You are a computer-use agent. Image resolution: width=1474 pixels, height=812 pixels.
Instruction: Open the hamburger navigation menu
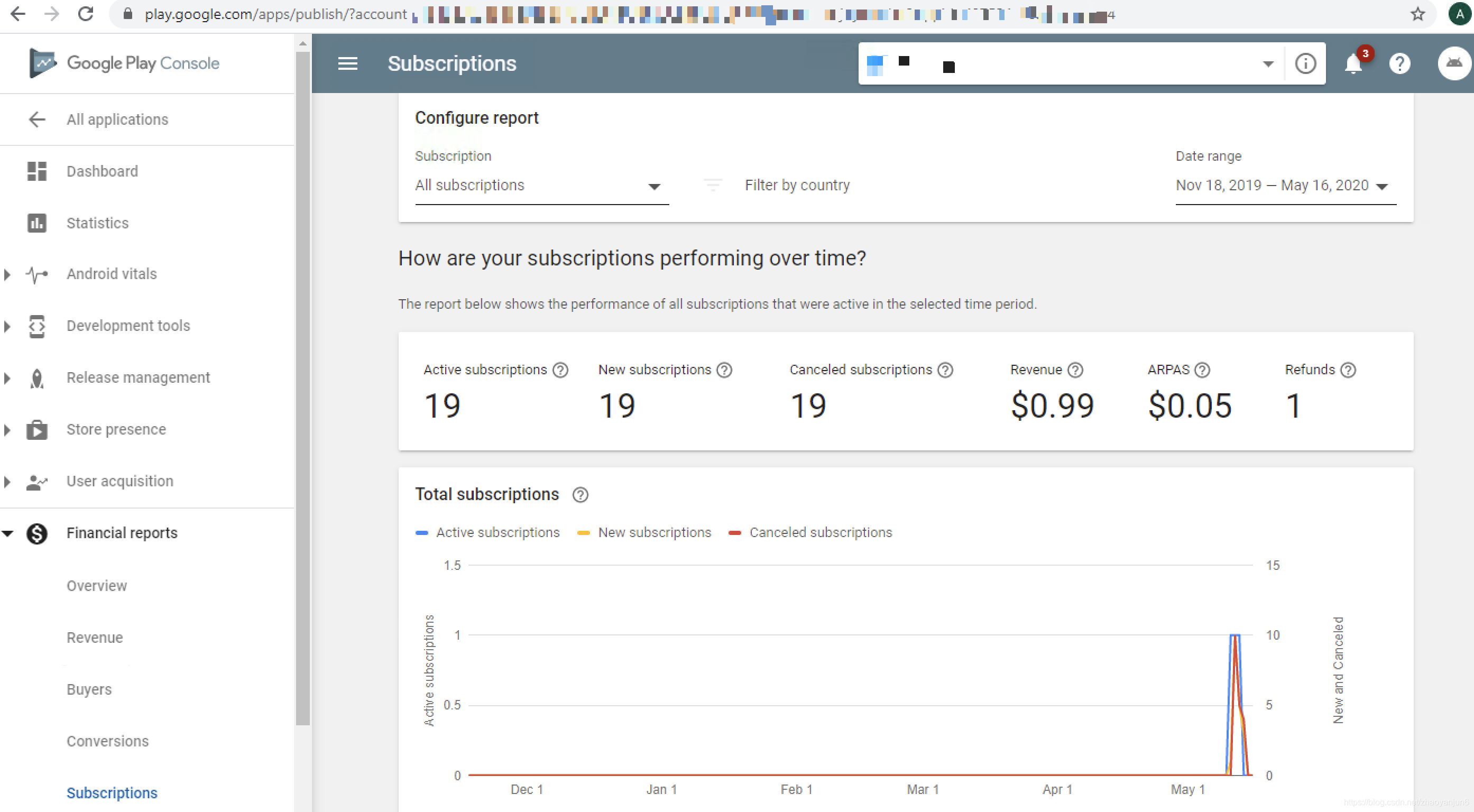pos(347,63)
